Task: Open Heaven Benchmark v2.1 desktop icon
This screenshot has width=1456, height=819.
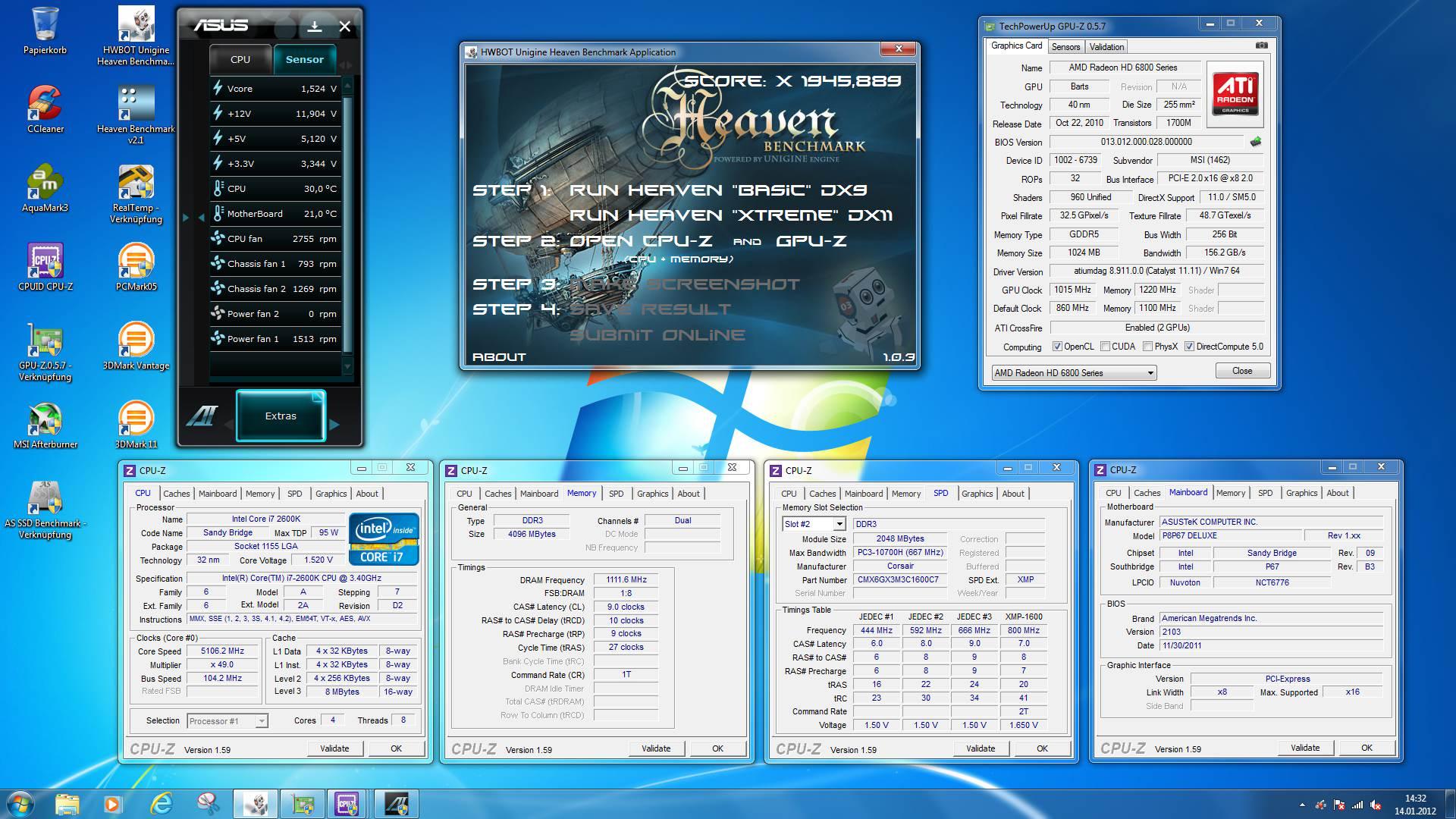Action: tap(136, 115)
